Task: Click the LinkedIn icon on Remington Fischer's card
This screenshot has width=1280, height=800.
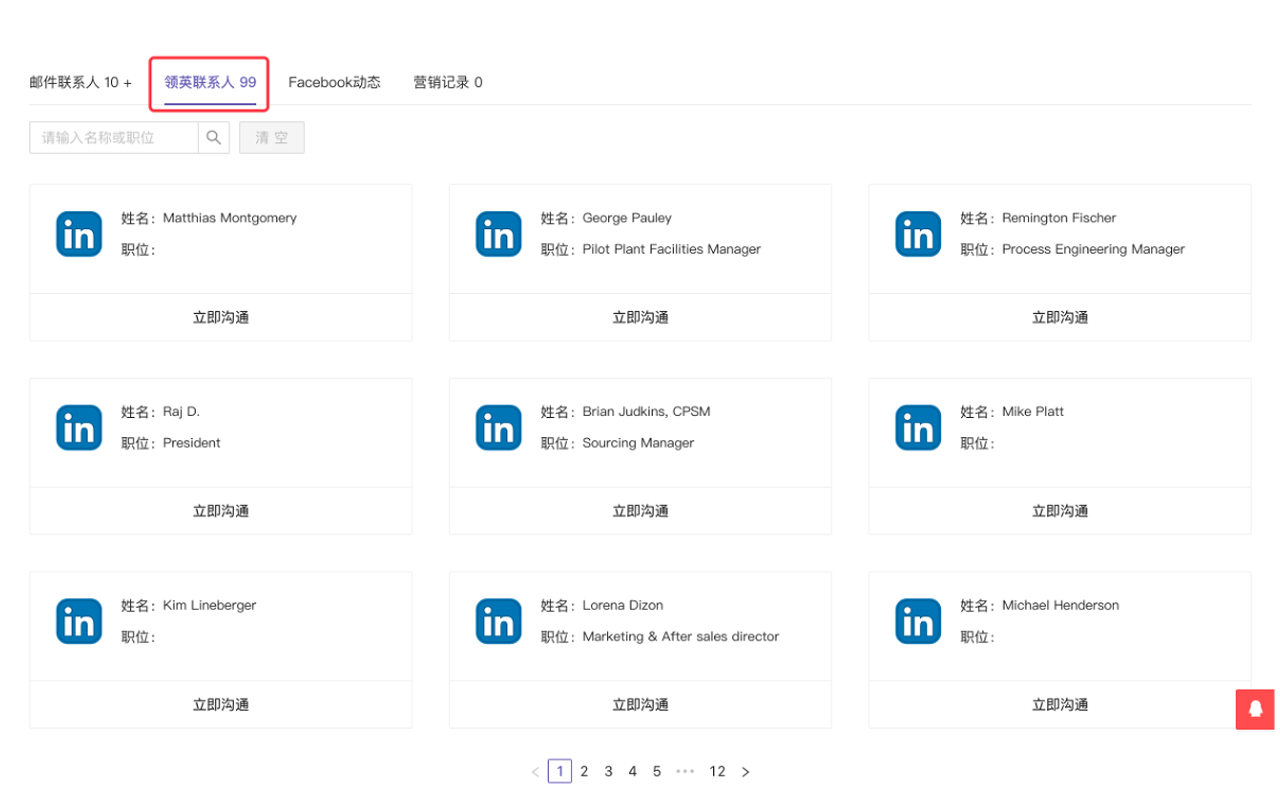Action: click(x=917, y=233)
